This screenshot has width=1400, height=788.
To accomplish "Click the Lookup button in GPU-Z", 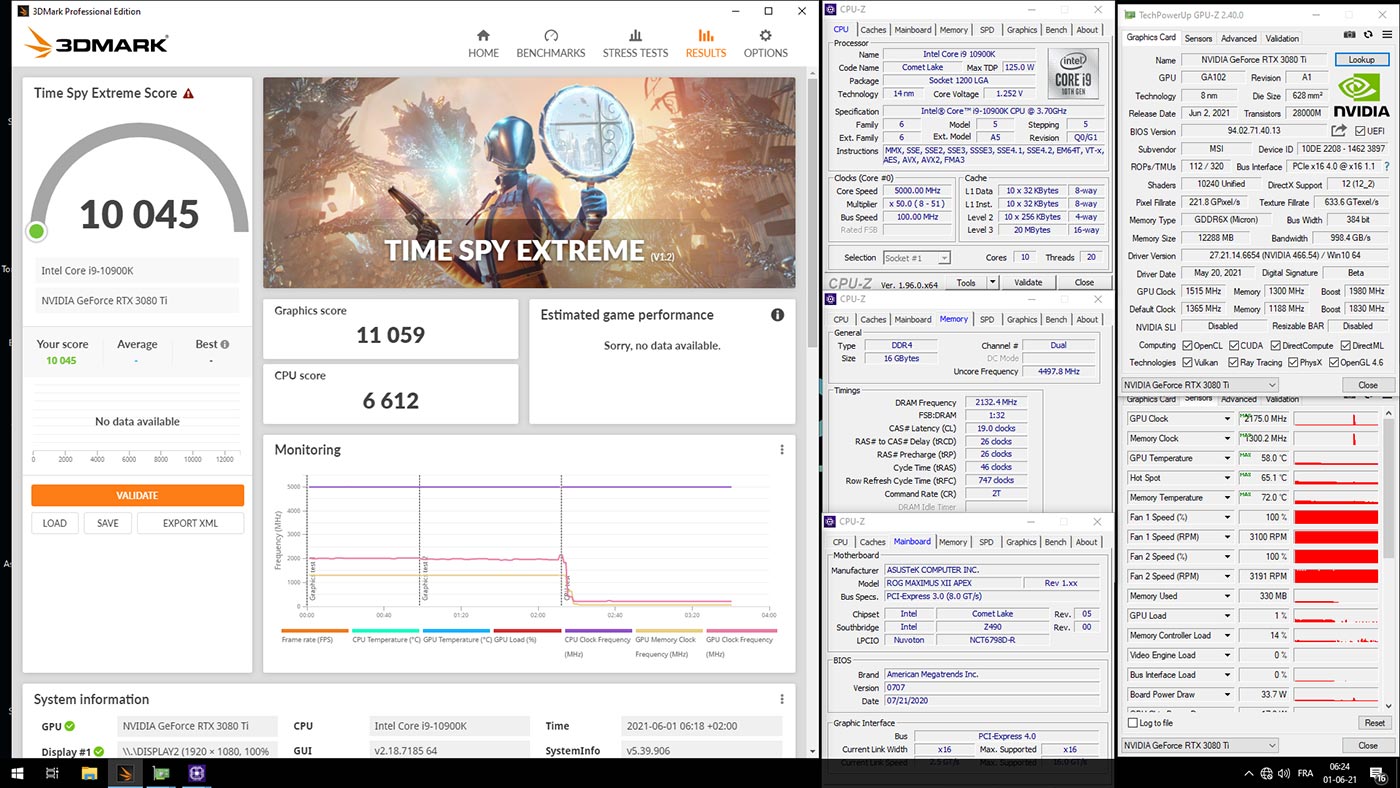I will [1361, 60].
